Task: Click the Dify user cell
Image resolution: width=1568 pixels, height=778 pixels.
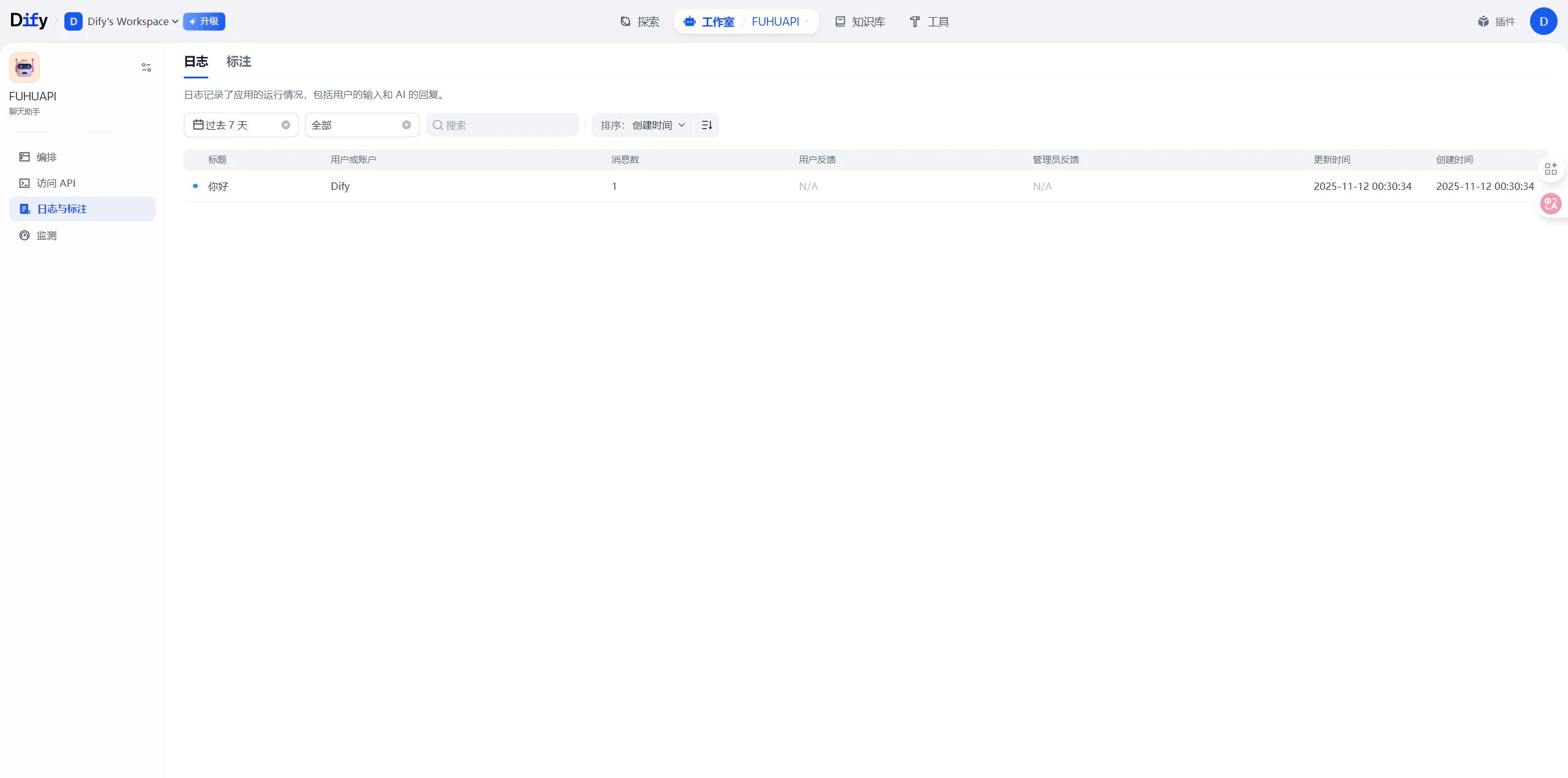Action: [x=340, y=186]
